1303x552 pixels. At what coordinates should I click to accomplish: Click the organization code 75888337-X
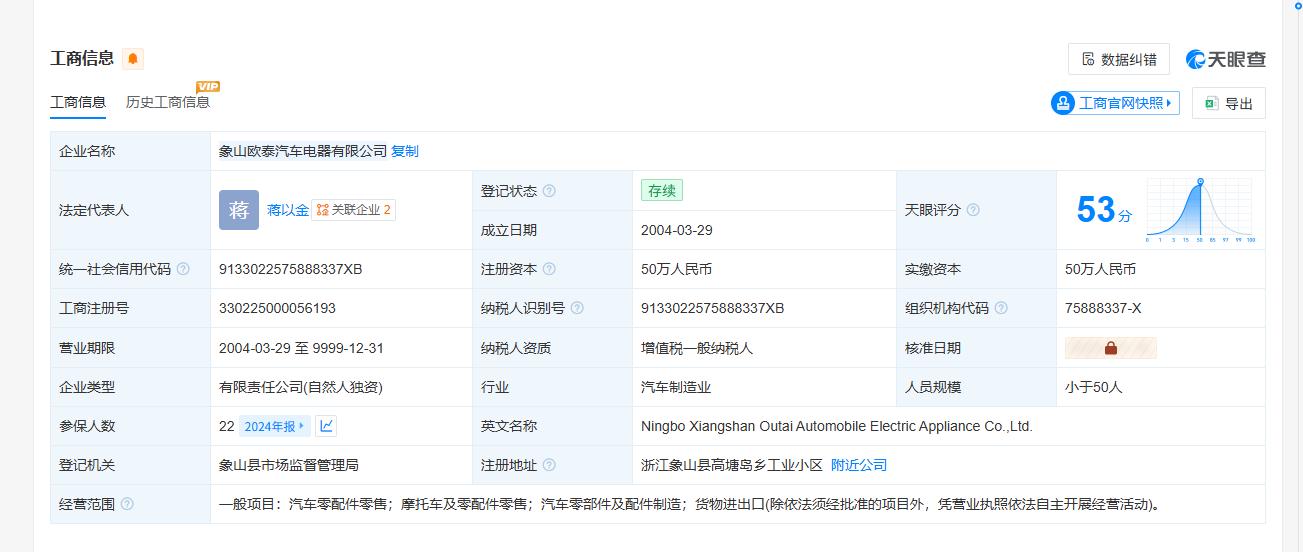pyautogui.click(x=1103, y=308)
